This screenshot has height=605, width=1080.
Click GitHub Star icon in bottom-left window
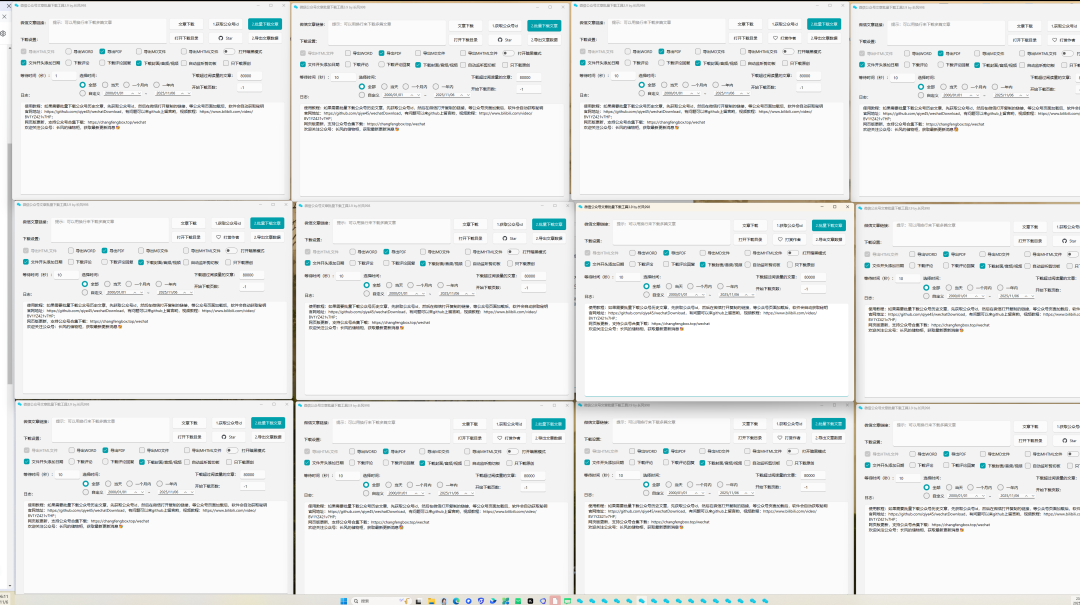click(223, 437)
